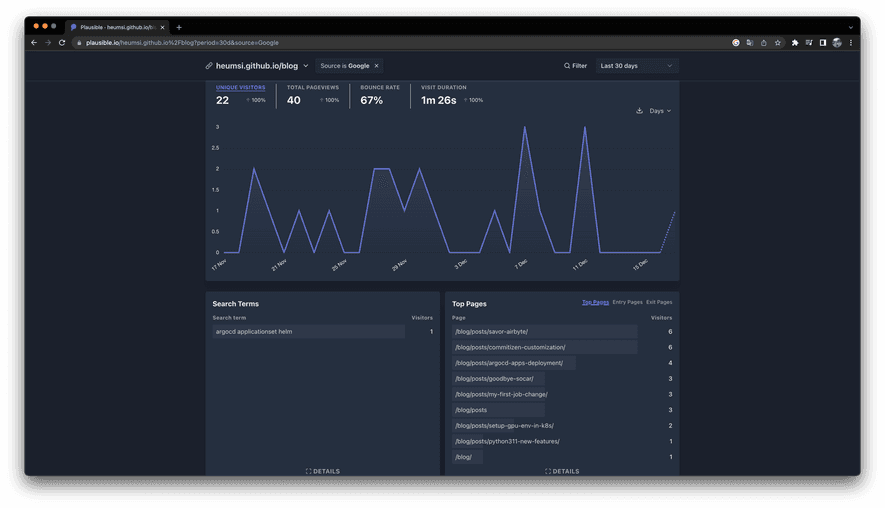
Task: Open the Last 30 days period dropdown
Action: [x=636, y=66]
